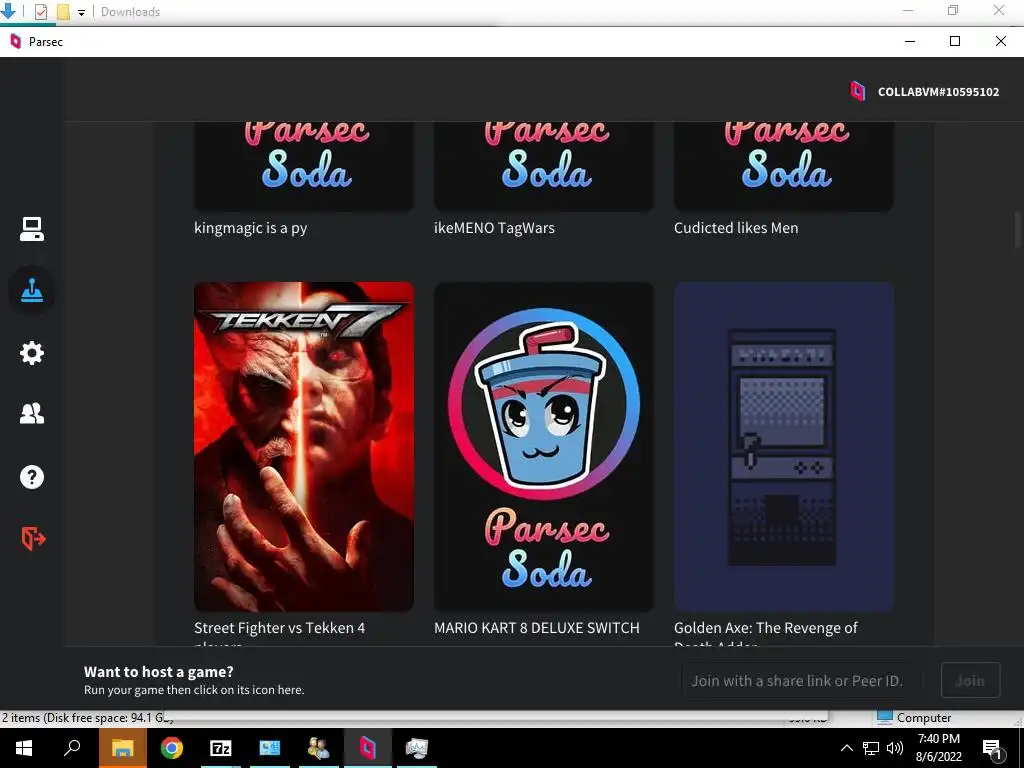Focus the share link or Peer ID field

click(x=801, y=680)
